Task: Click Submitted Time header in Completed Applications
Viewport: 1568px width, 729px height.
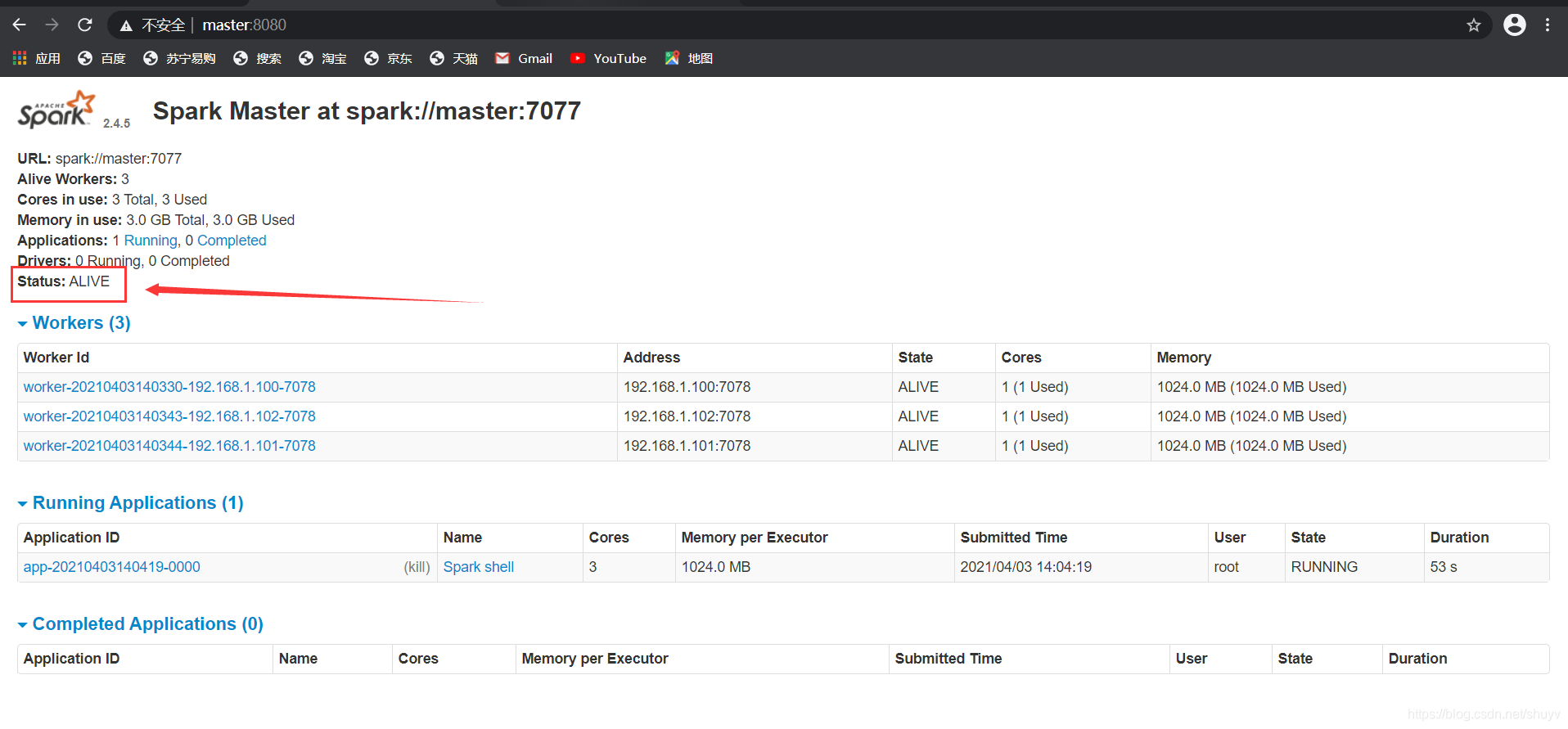Action: pyautogui.click(x=948, y=659)
